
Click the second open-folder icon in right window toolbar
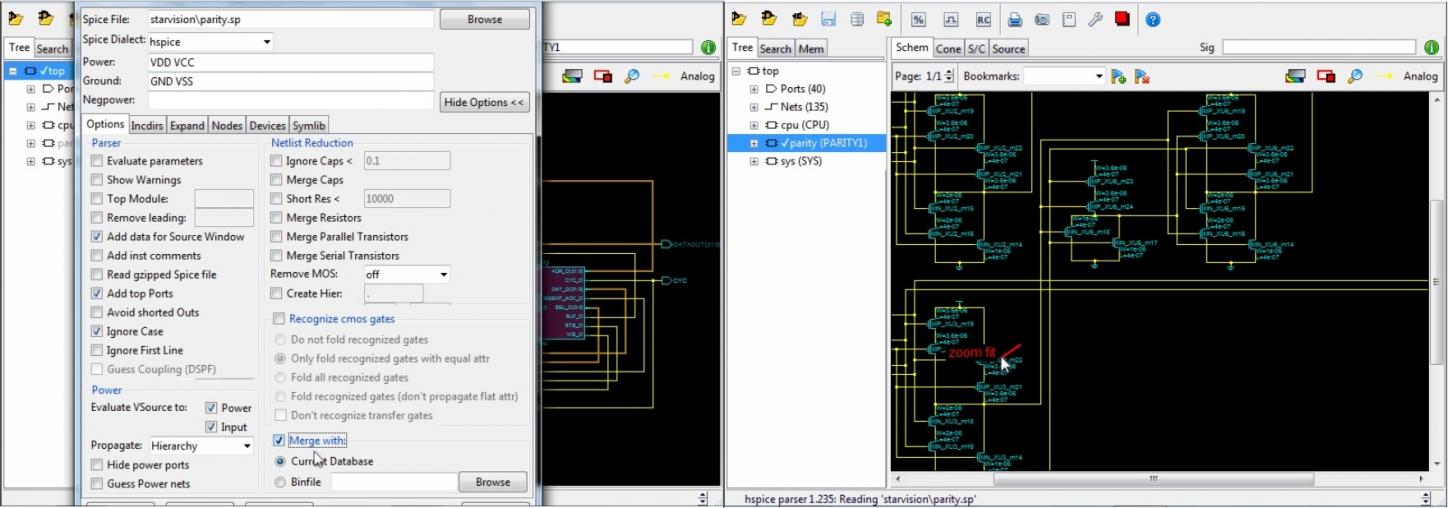768,18
